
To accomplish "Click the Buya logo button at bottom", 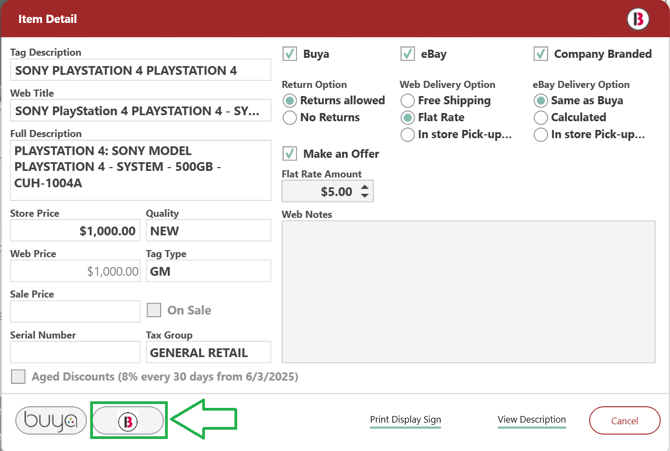I will tap(51, 421).
